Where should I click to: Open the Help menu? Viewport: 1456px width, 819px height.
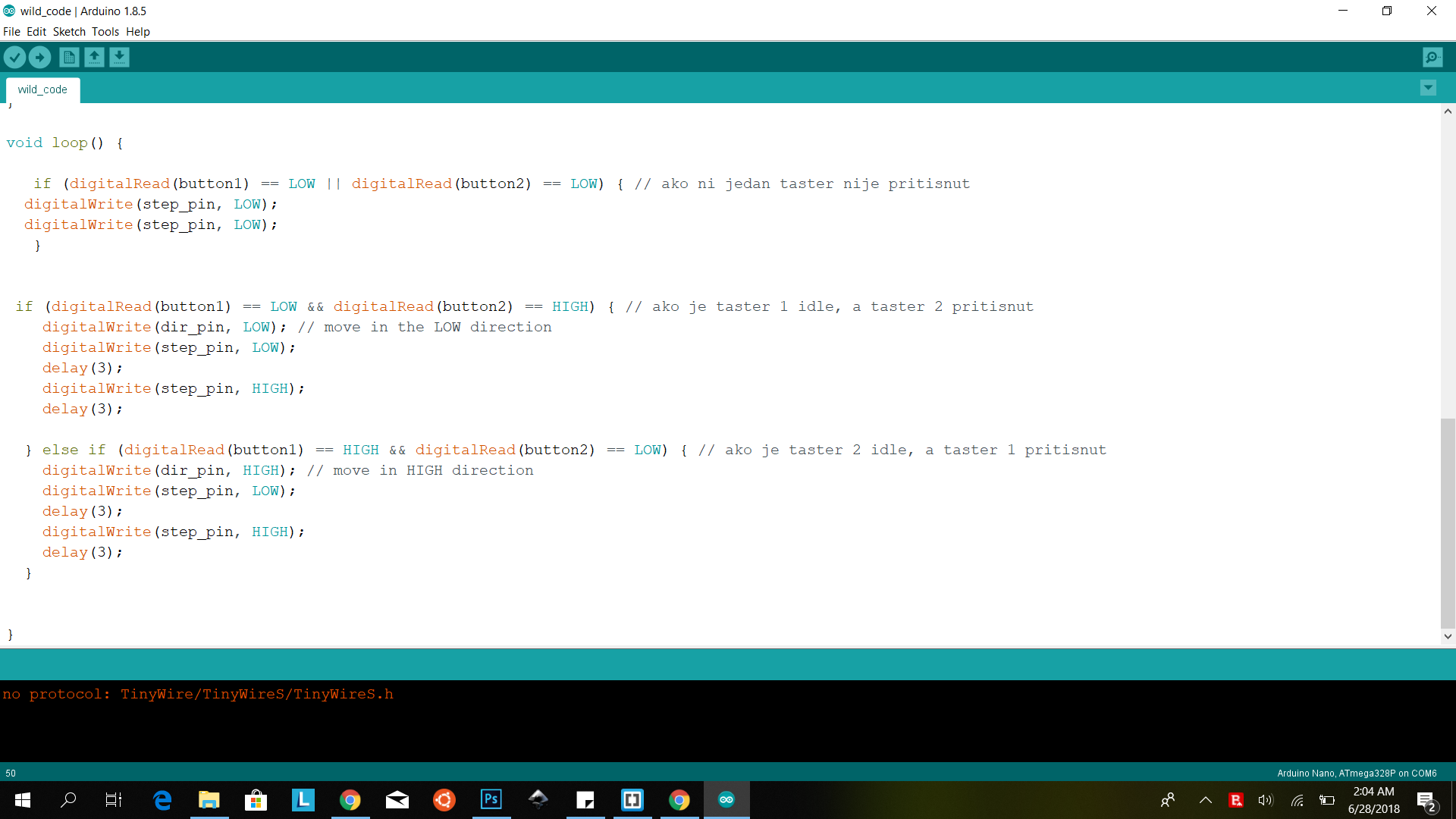coord(138,32)
